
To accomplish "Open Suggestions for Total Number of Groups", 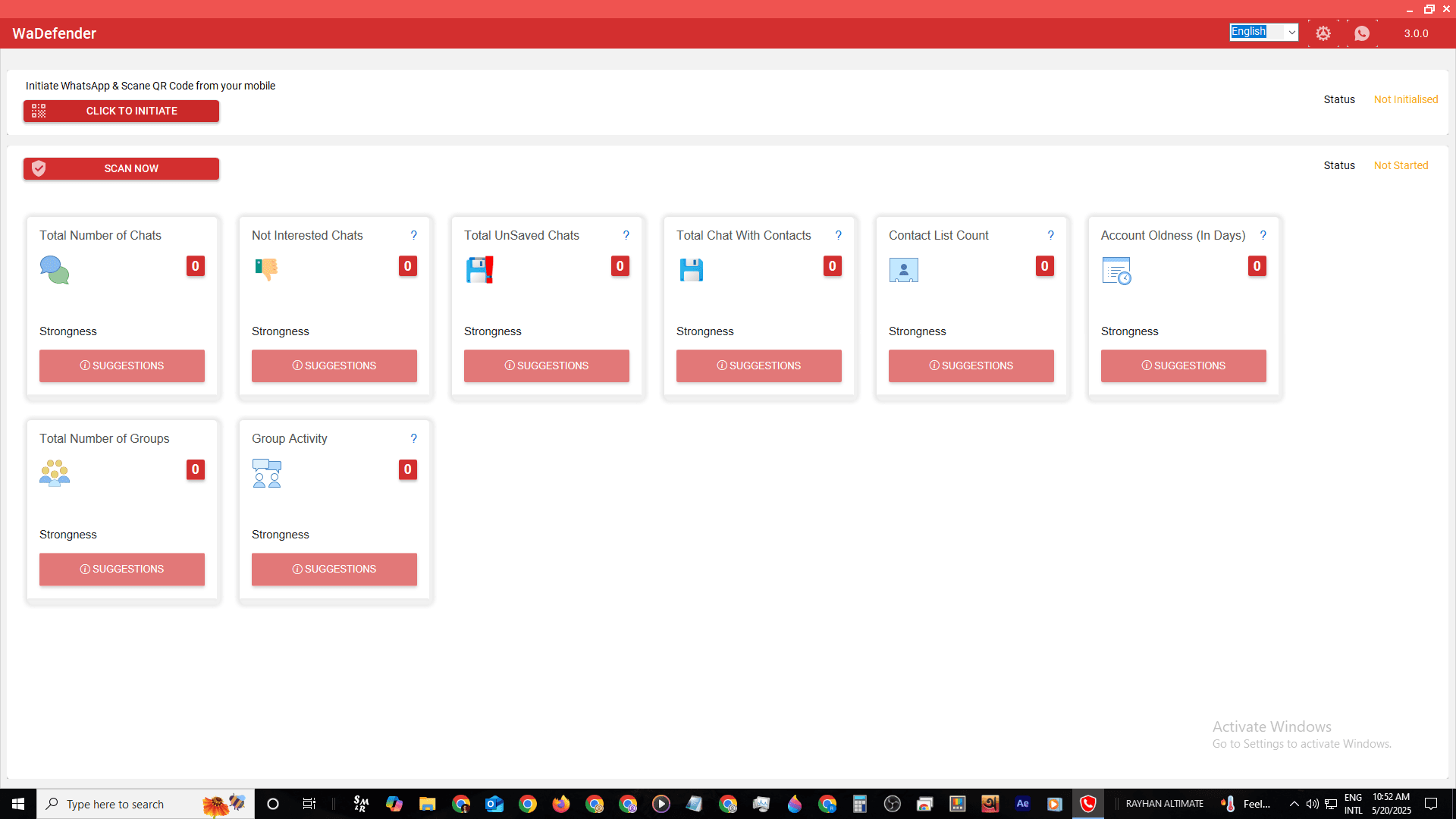I will tap(122, 569).
